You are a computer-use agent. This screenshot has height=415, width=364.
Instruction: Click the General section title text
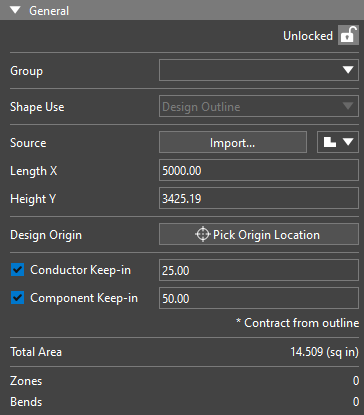(49, 11)
